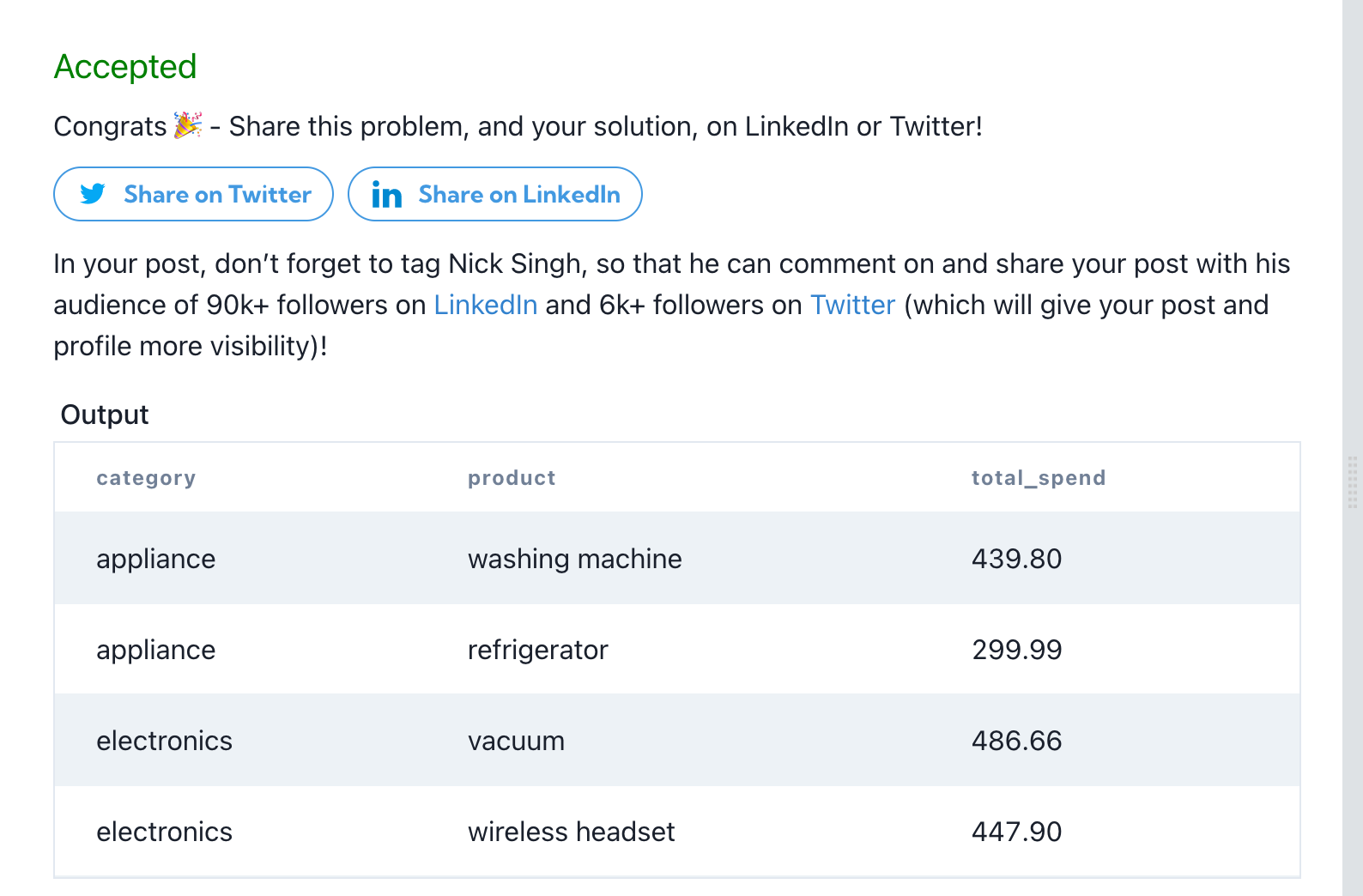
Task: Grab the panel resize handle dots
Action: click(1352, 482)
